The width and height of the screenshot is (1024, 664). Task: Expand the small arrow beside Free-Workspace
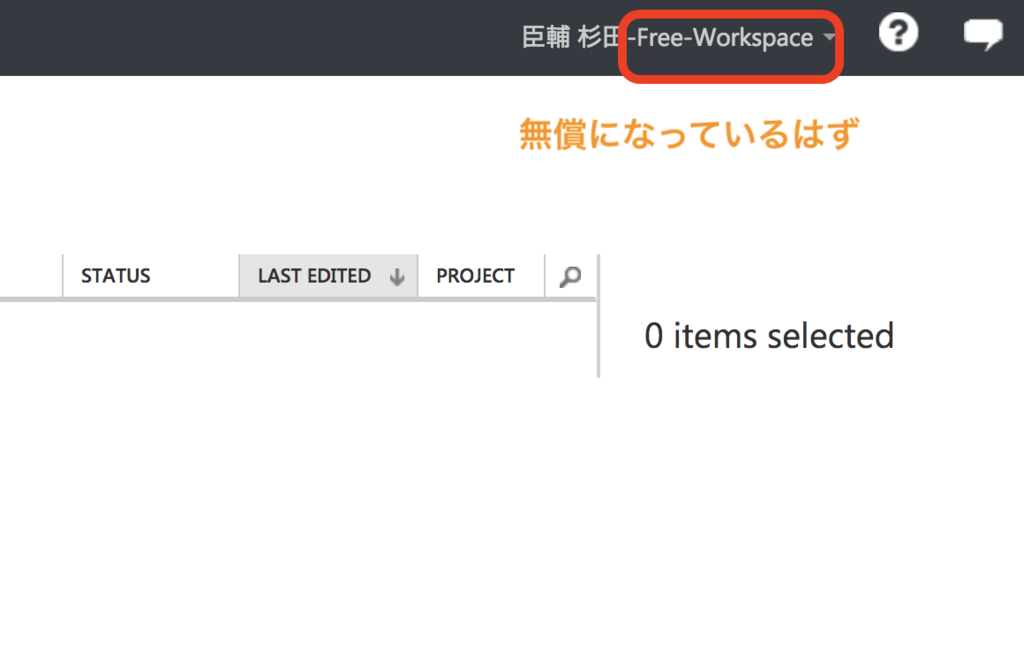click(x=829, y=37)
